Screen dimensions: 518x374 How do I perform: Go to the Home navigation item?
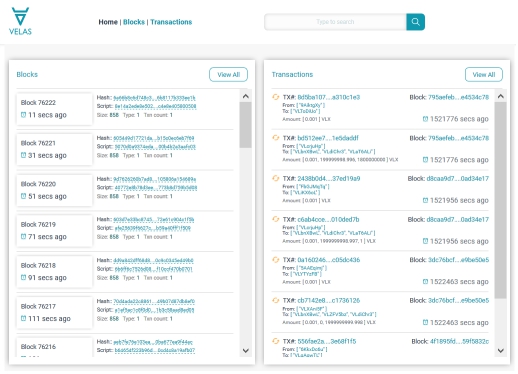coord(108,22)
